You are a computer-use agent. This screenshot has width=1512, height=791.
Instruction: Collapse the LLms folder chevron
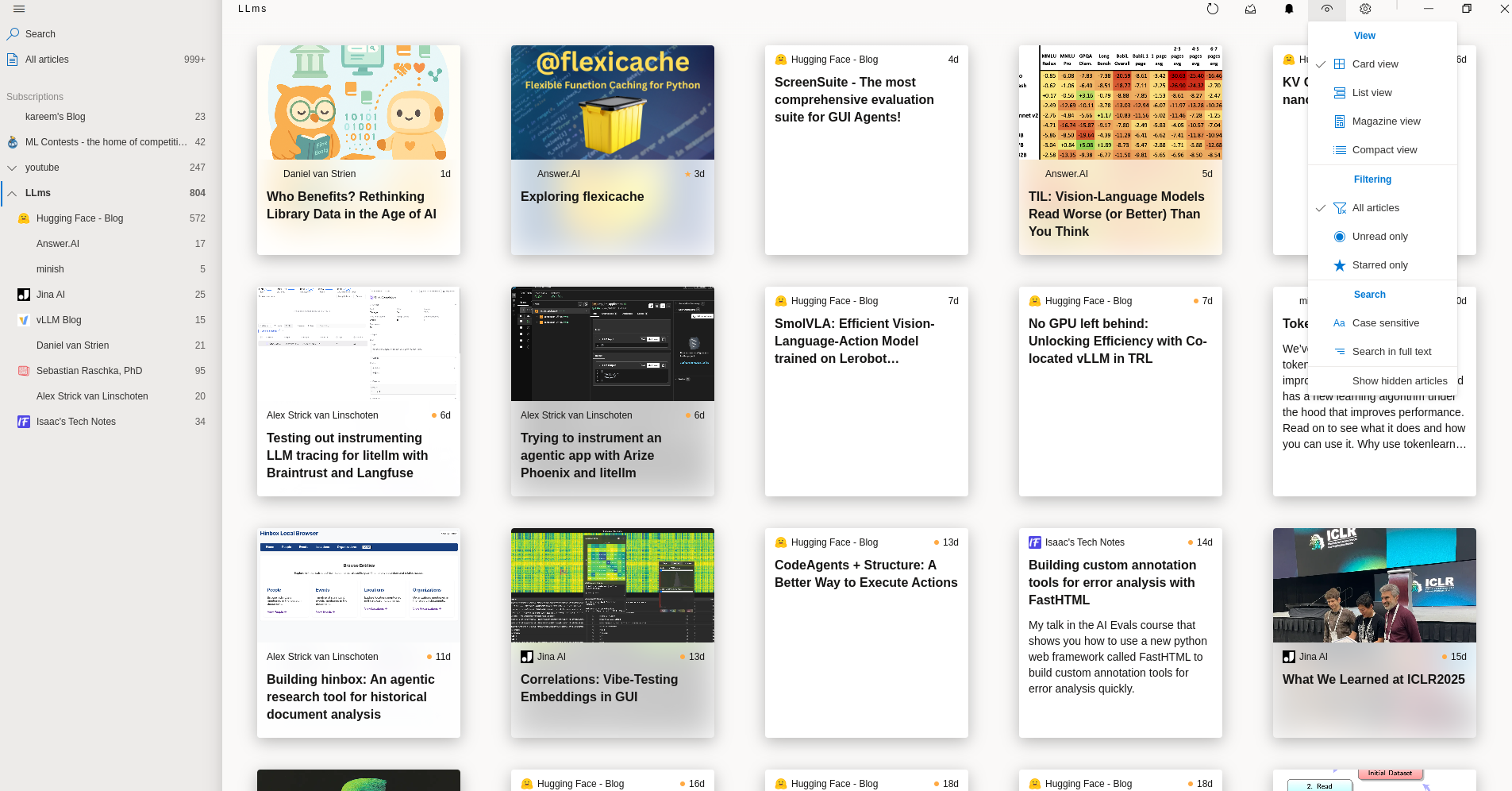[12, 193]
